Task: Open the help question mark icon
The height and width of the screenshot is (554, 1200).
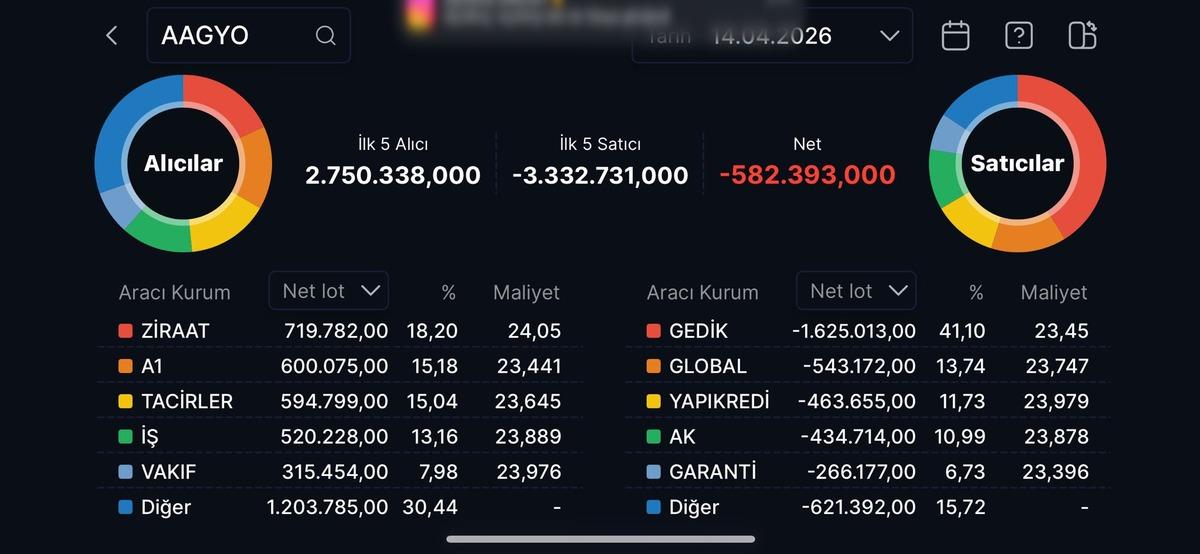Action: click(1018, 36)
